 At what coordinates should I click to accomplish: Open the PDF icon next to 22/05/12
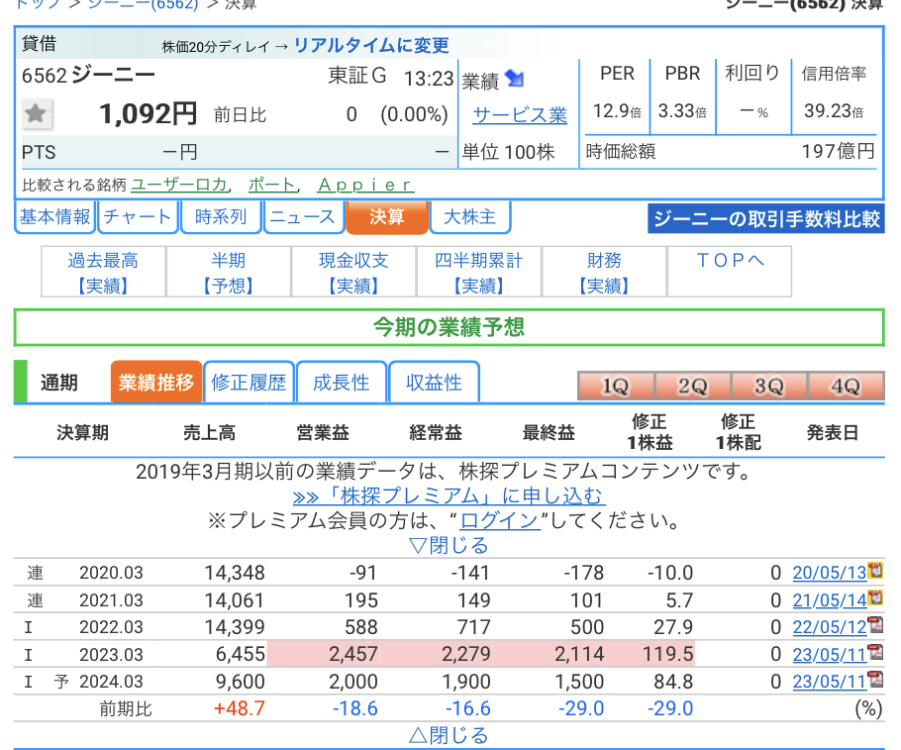[x=875, y=625]
